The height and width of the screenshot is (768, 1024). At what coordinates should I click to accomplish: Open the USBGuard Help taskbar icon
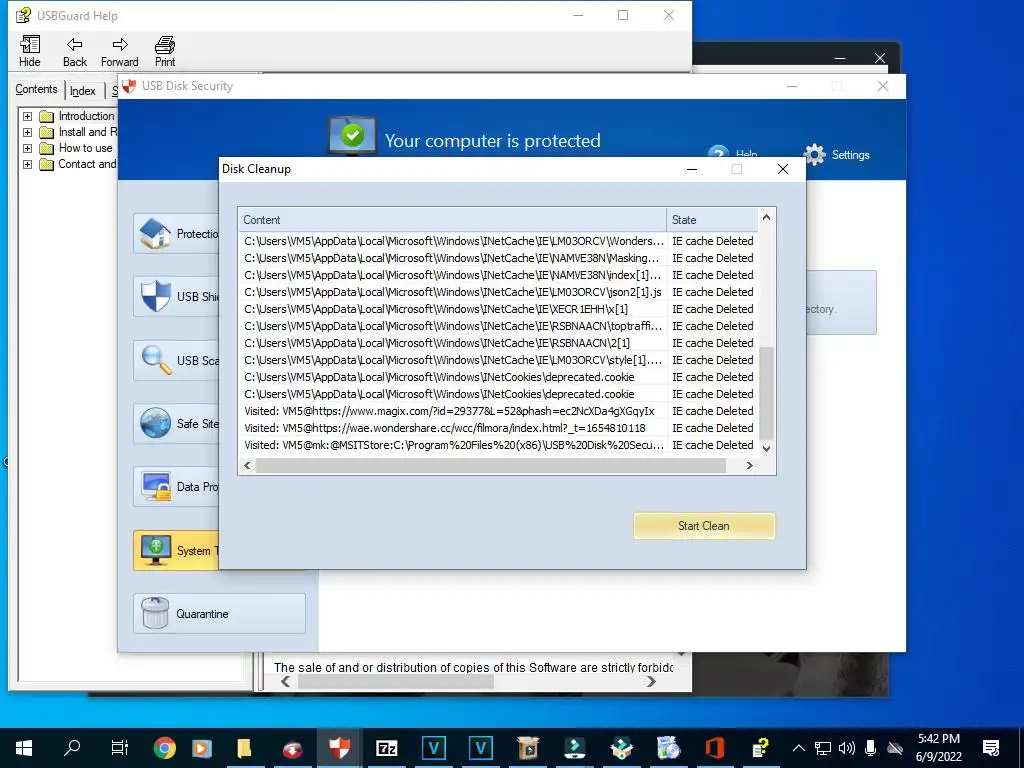tap(760, 748)
